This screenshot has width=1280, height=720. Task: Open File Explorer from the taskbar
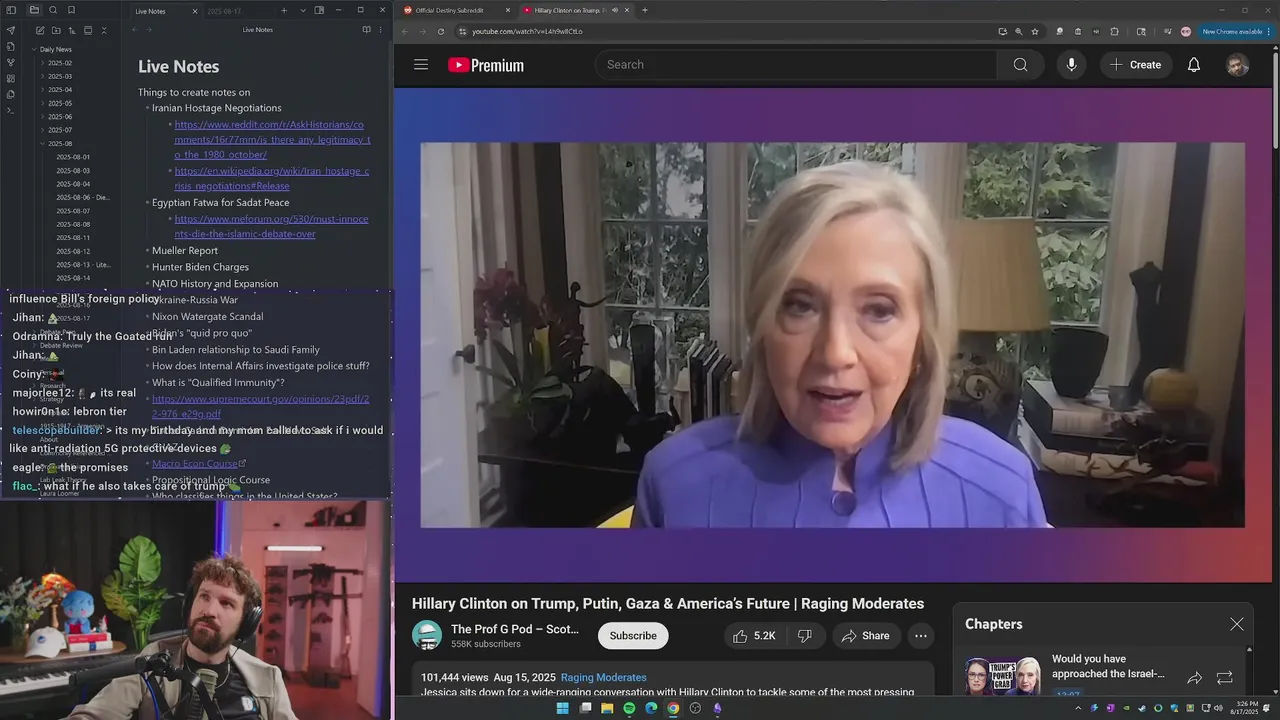click(x=607, y=708)
